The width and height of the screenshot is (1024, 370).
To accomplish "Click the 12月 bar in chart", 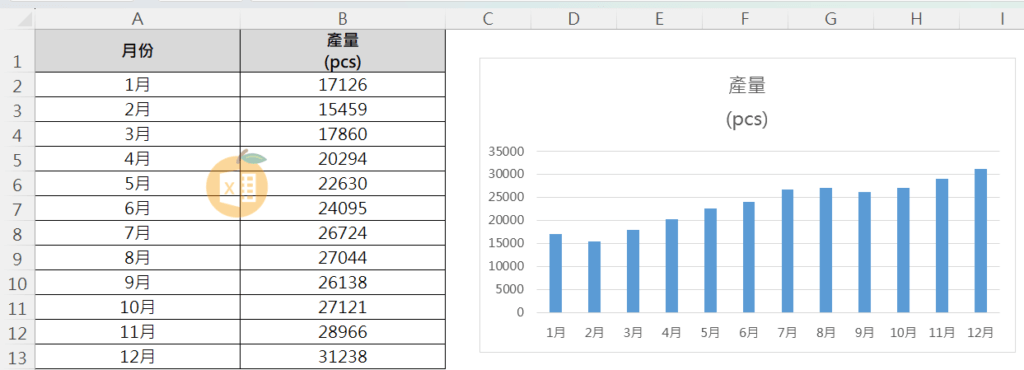I will pyautogui.click(x=980, y=241).
